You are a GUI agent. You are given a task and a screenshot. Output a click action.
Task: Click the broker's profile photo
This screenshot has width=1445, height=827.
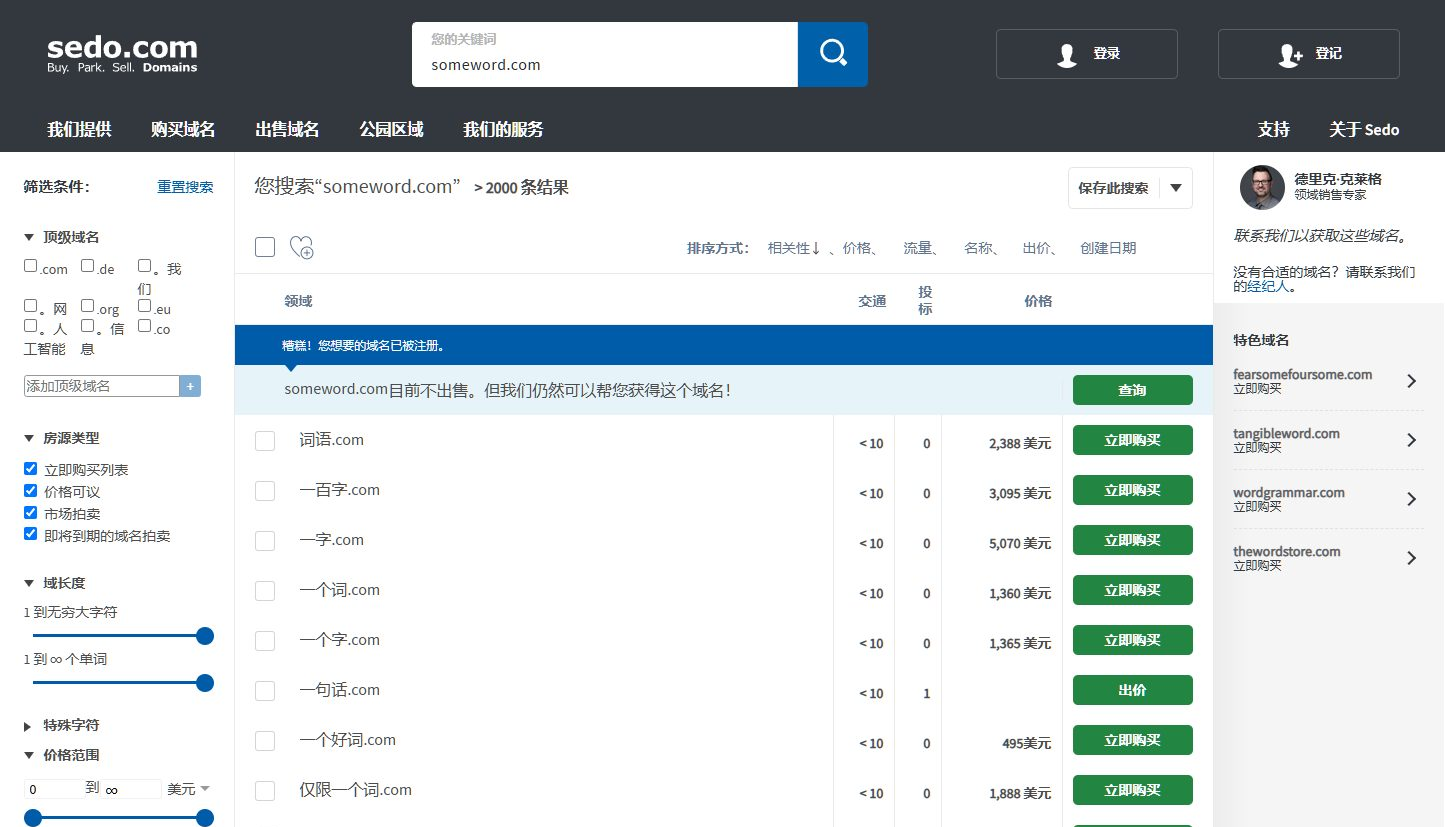coord(1262,187)
